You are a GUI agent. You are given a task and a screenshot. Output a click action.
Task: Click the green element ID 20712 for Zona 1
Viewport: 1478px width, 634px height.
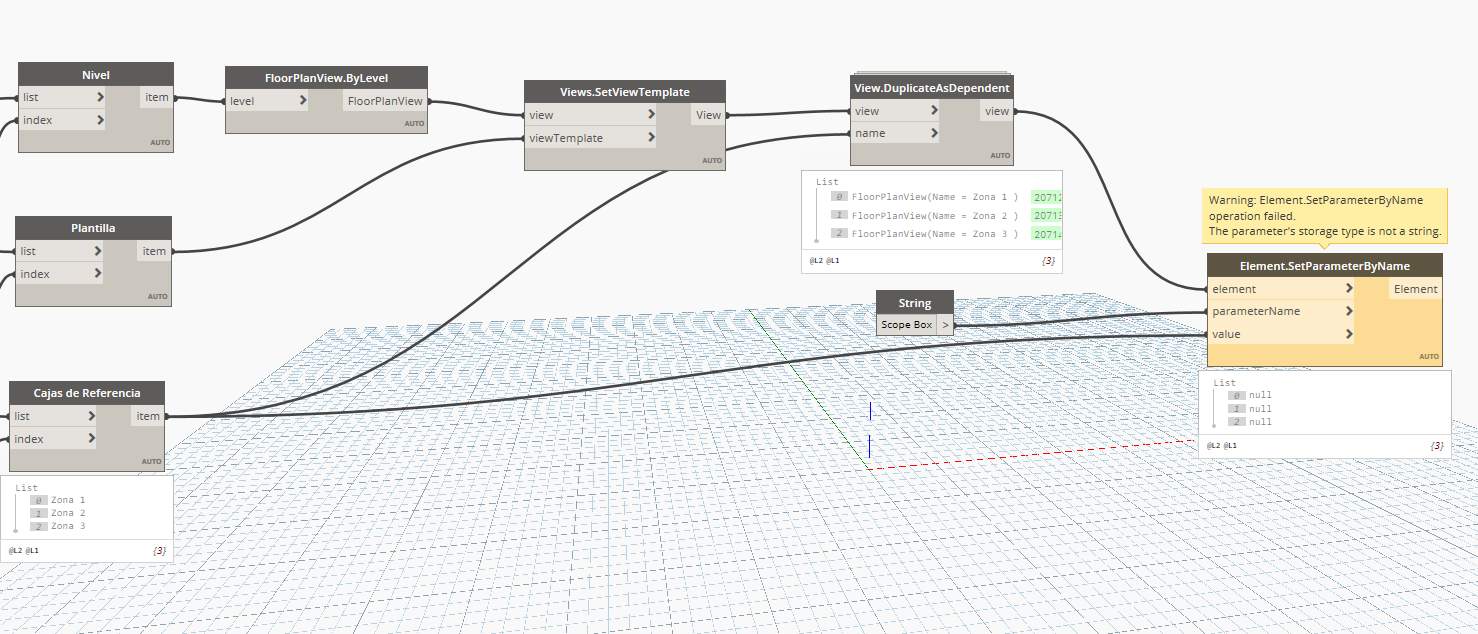coord(1046,196)
